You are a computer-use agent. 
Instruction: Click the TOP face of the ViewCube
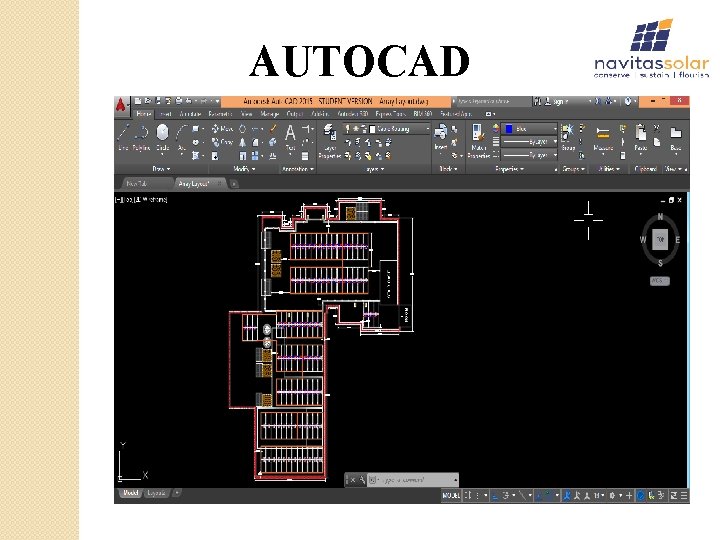[660, 239]
